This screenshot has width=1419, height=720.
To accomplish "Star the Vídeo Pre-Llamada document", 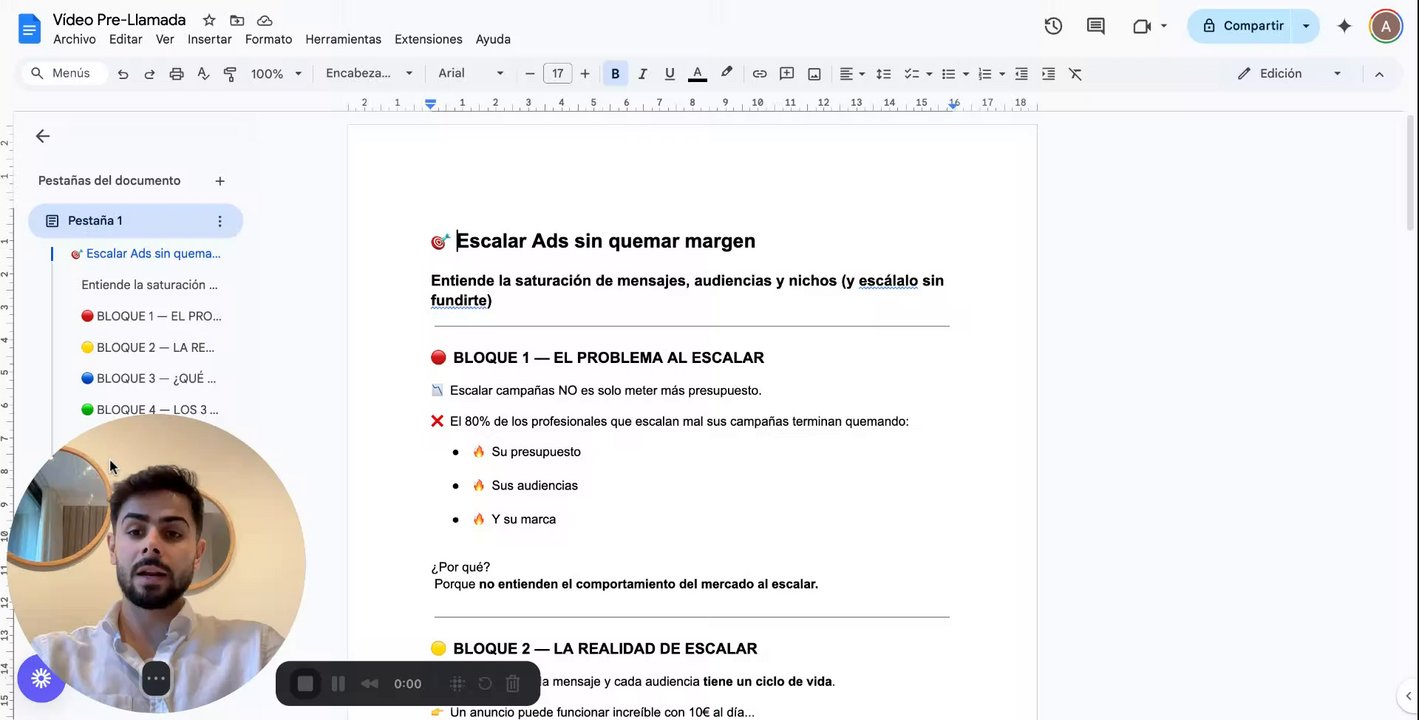I will click(209, 20).
